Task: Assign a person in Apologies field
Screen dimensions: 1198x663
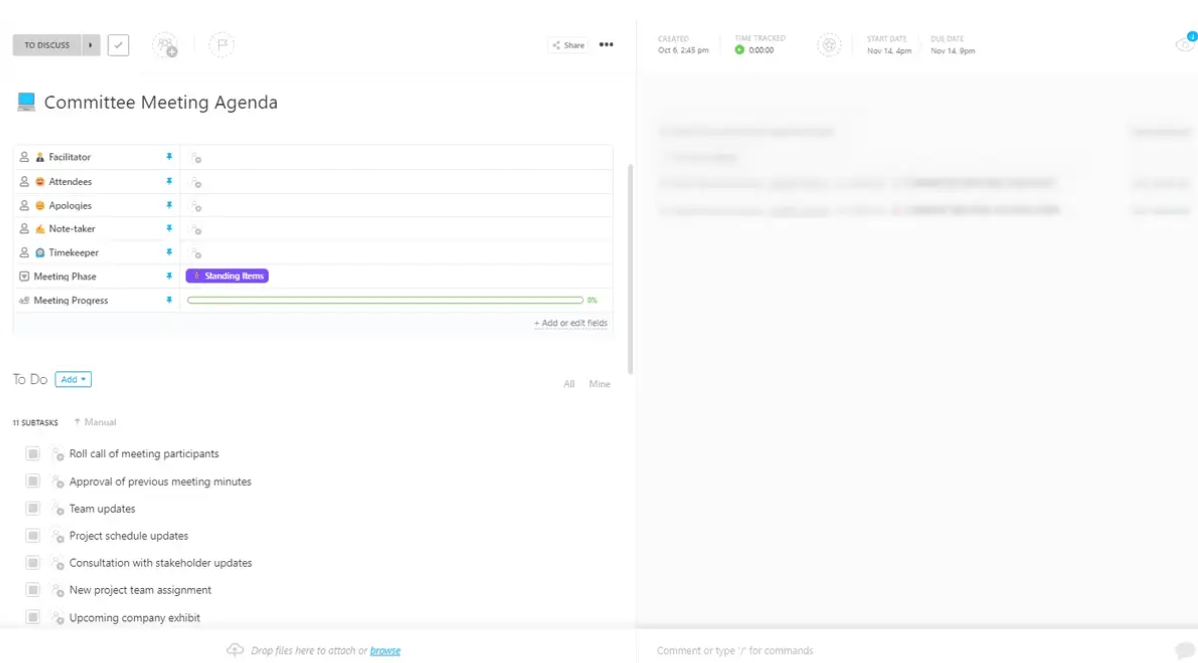Action: (196, 205)
